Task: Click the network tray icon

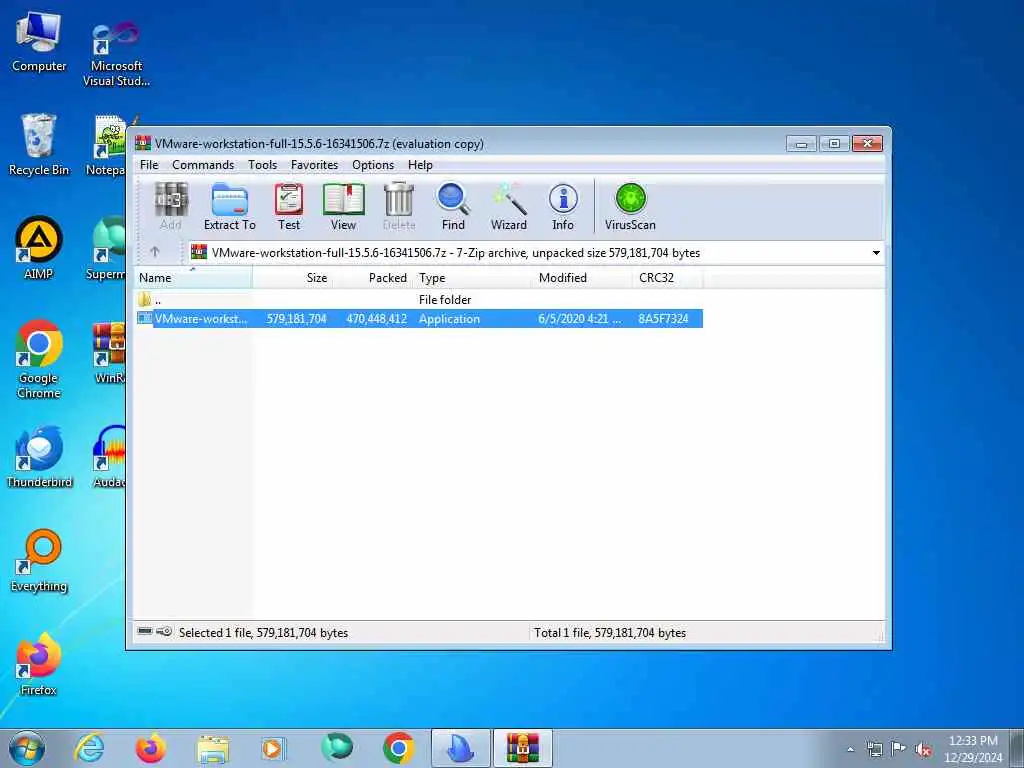Action: point(874,749)
